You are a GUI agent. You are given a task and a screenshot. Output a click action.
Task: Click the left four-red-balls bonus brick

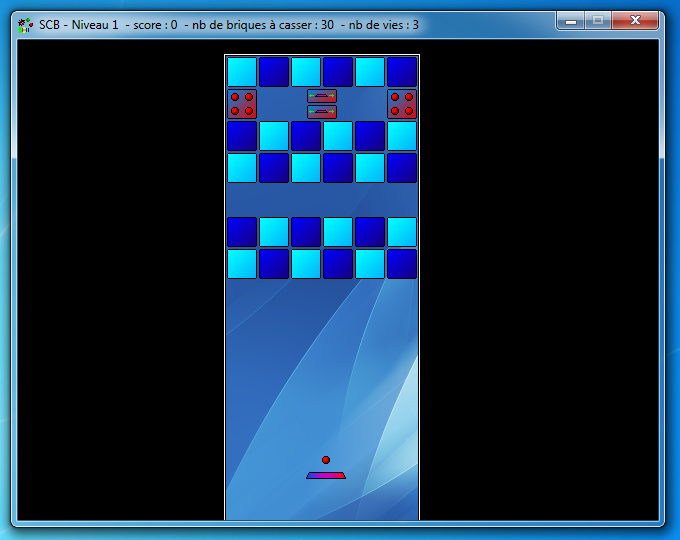[242, 104]
